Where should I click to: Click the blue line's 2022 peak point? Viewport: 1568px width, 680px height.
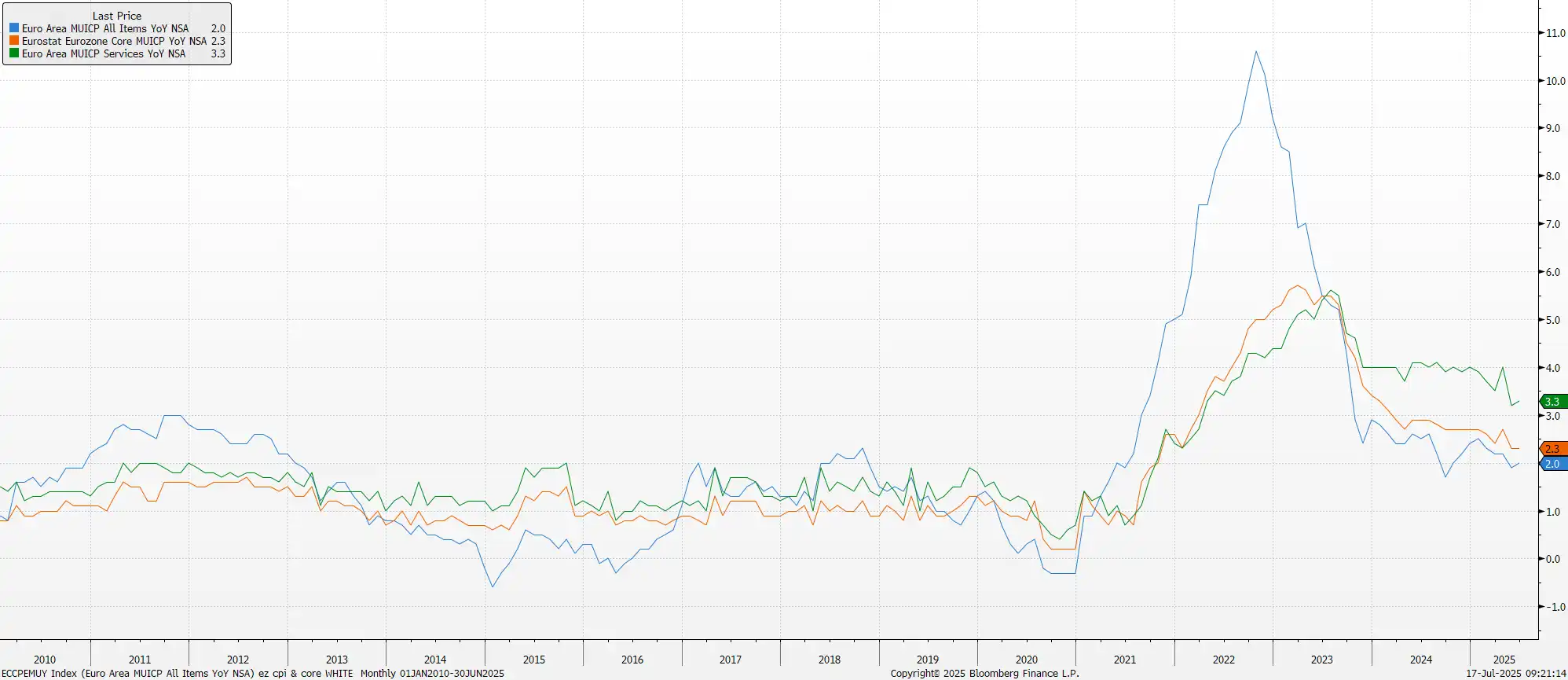click(x=1256, y=52)
